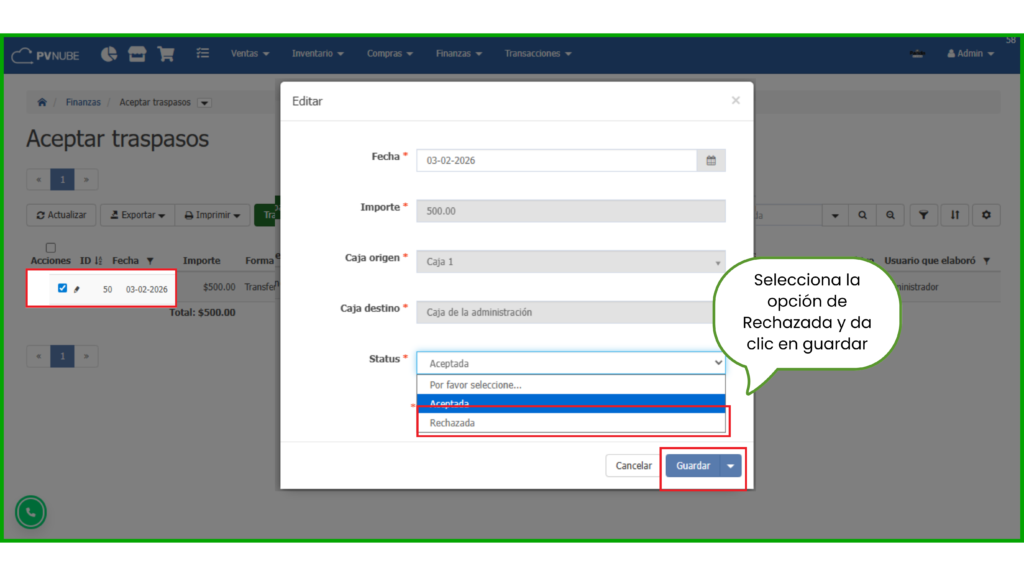Screen dimensions: 1024x576
Task: Click the filter funnel icon in toolbar
Action: pos(923,215)
